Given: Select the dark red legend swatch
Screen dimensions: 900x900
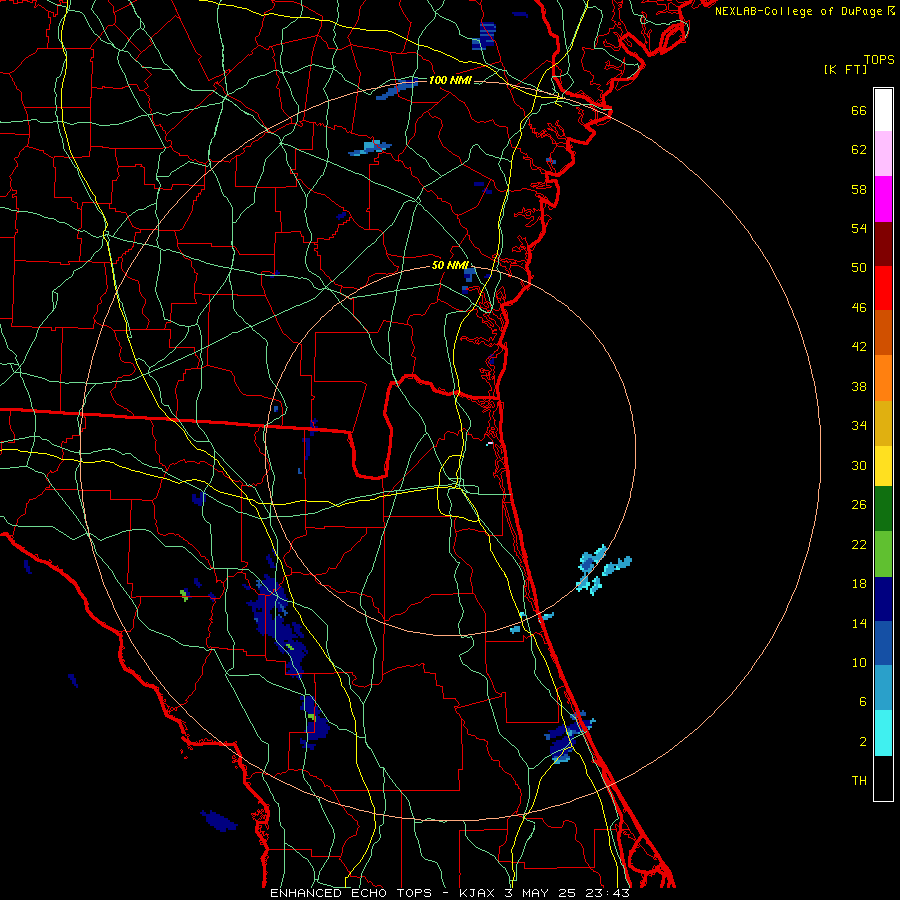Looking at the screenshot, I should pyautogui.click(x=883, y=243).
